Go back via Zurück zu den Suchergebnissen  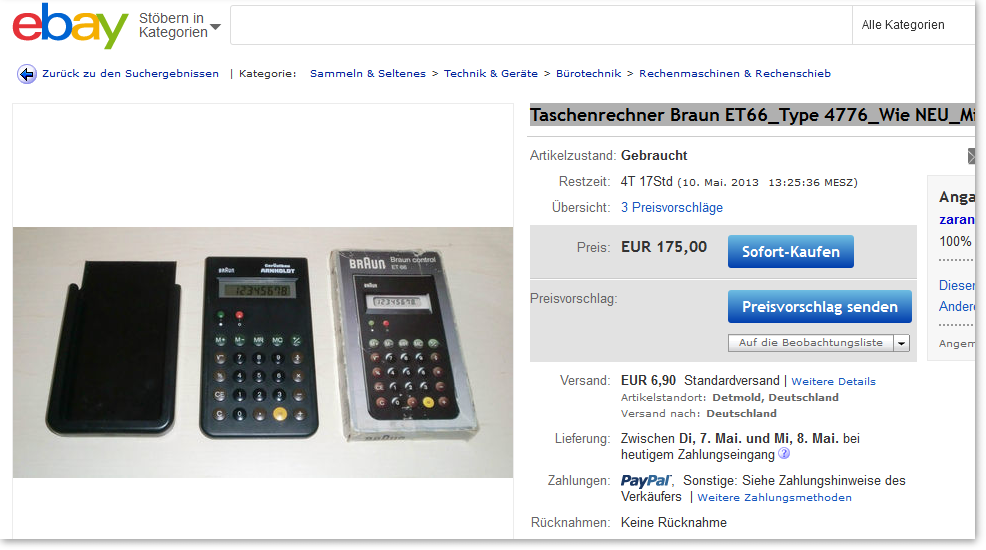pyautogui.click(x=130, y=74)
